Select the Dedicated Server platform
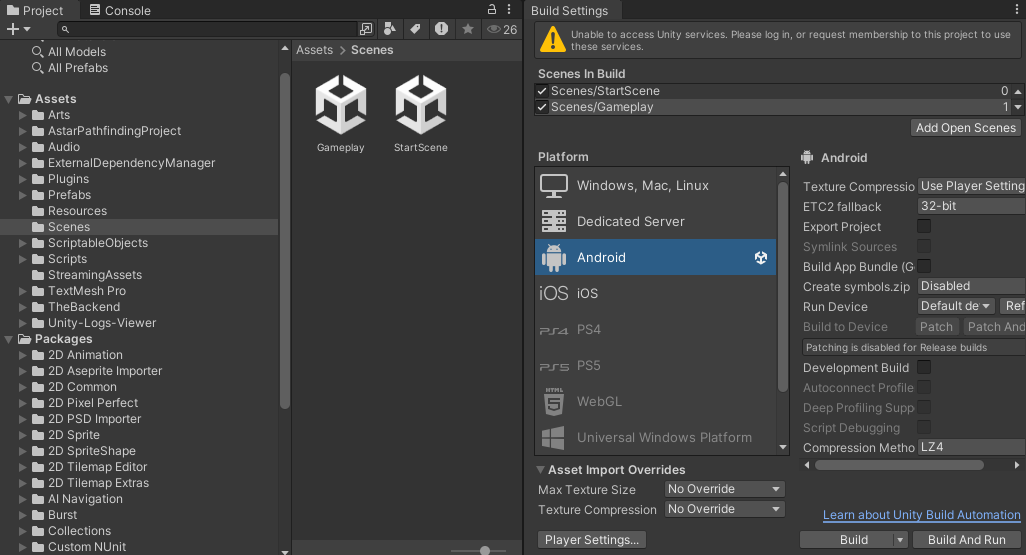The width and height of the screenshot is (1026, 555). coord(656,221)
